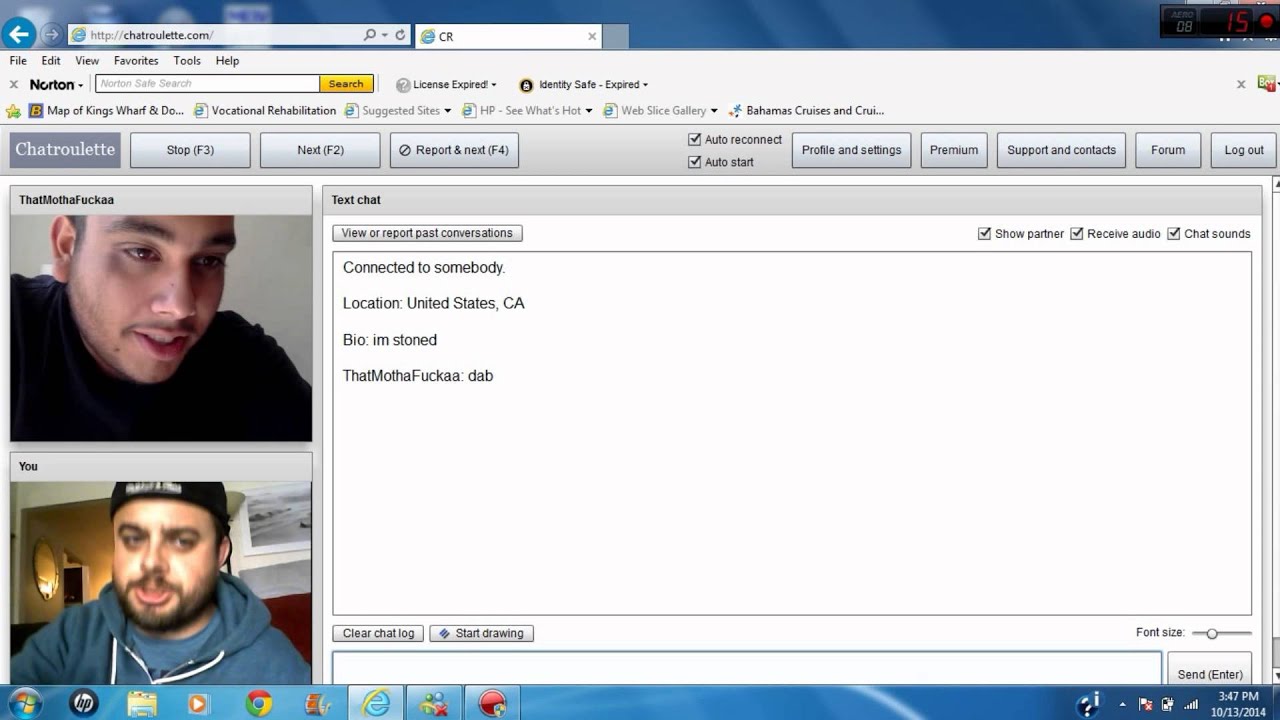Close the Norton toolbar with its X
The height and width of the screenshot is (720, 1280).
pos(14,84)
